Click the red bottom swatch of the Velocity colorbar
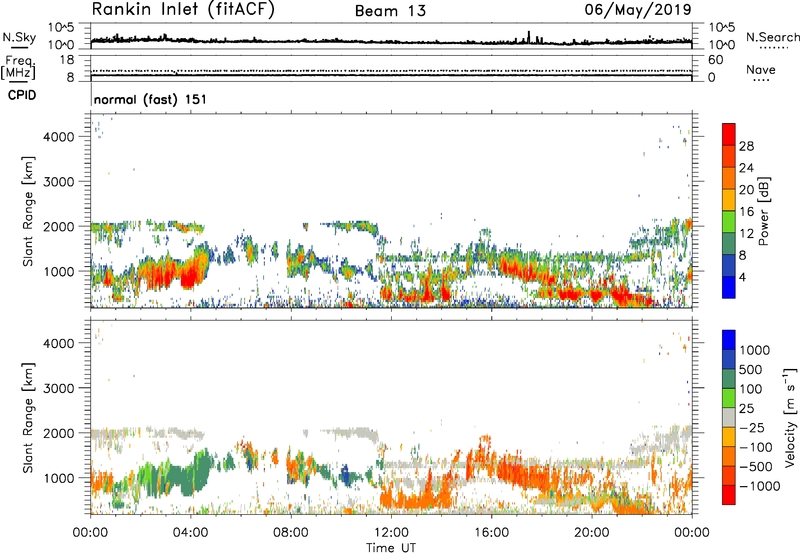 tap(729, 495)
